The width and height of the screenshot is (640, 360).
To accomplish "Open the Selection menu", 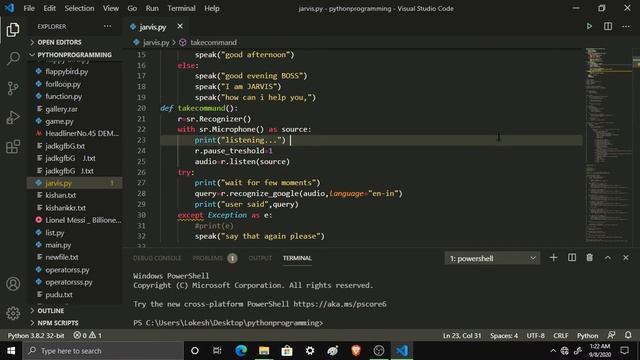I will pos(79,8).
